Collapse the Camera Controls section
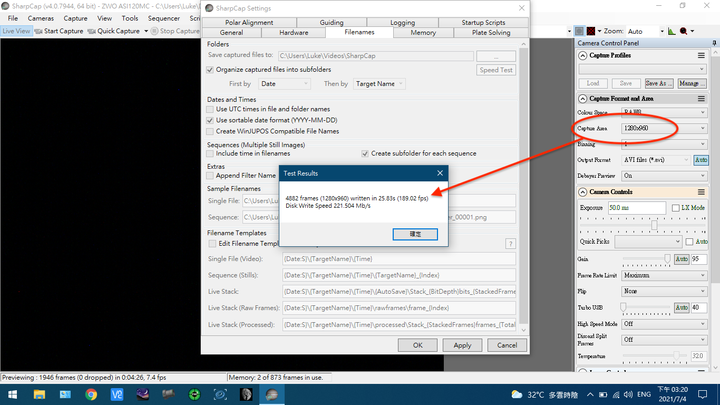 coord(582,191)
